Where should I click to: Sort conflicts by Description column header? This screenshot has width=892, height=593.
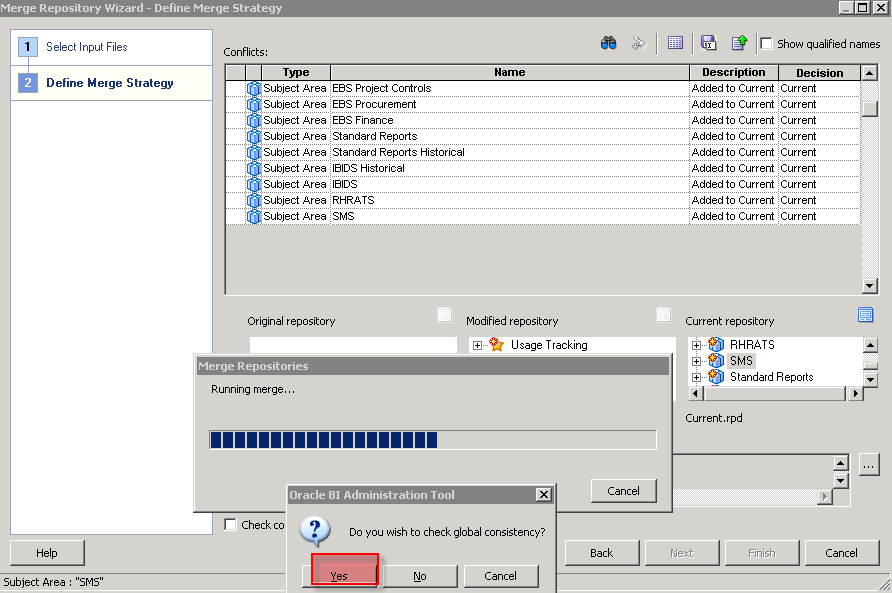click(x=734, y=72)
